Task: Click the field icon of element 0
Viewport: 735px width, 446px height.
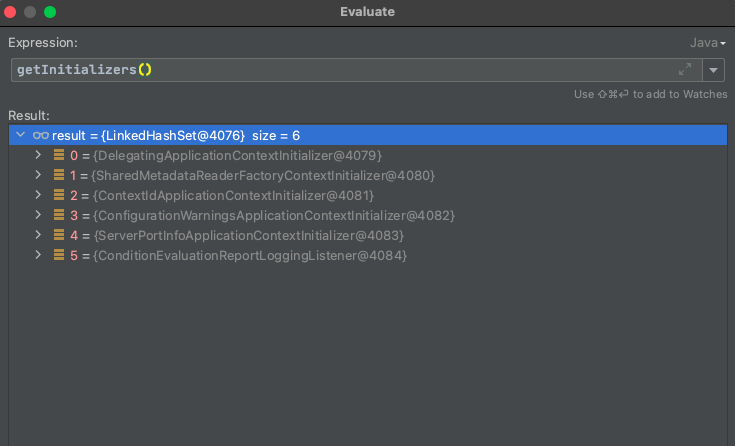Action: coord(59,155)
